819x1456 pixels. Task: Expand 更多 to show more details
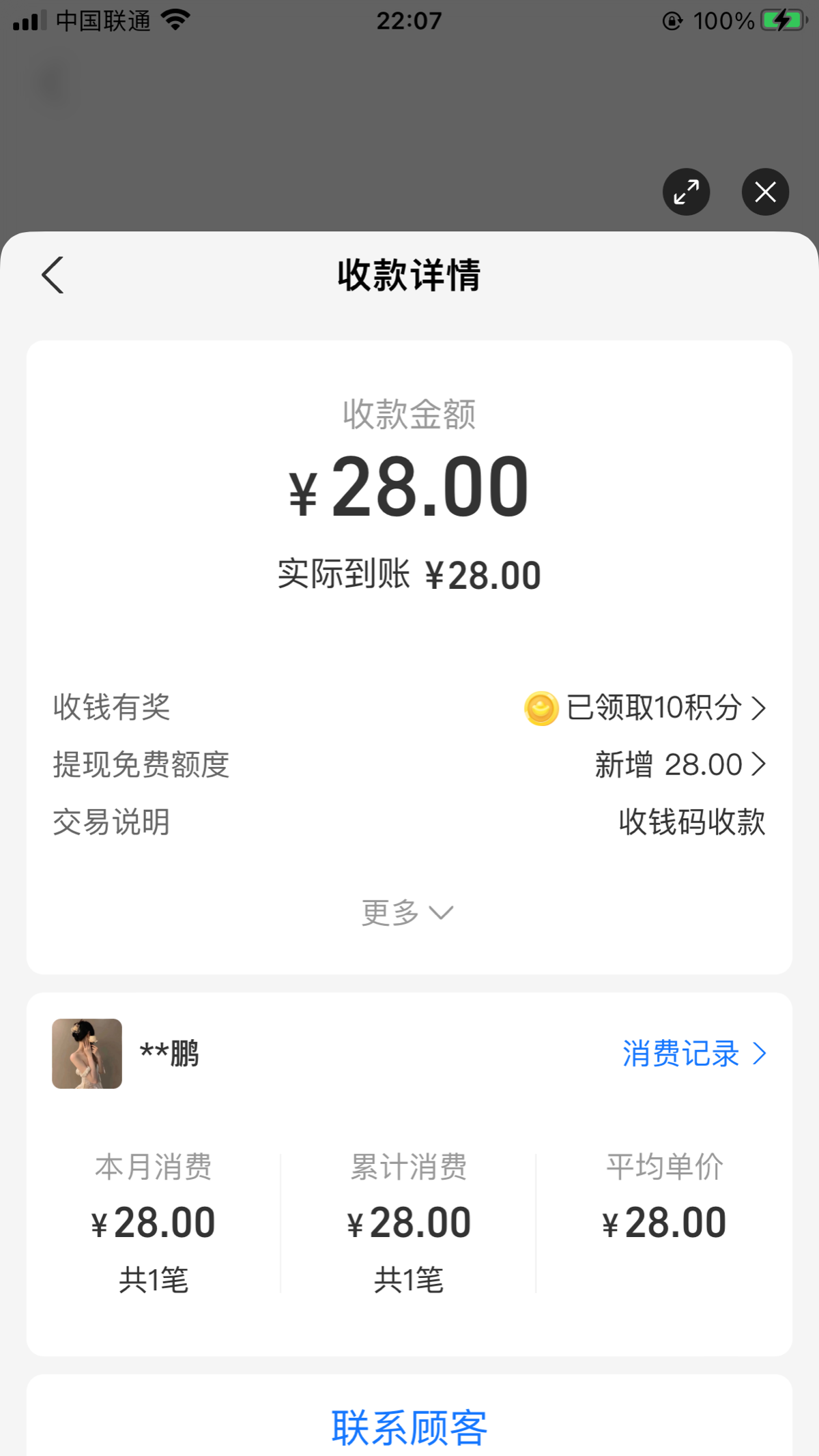coord(407,912)
